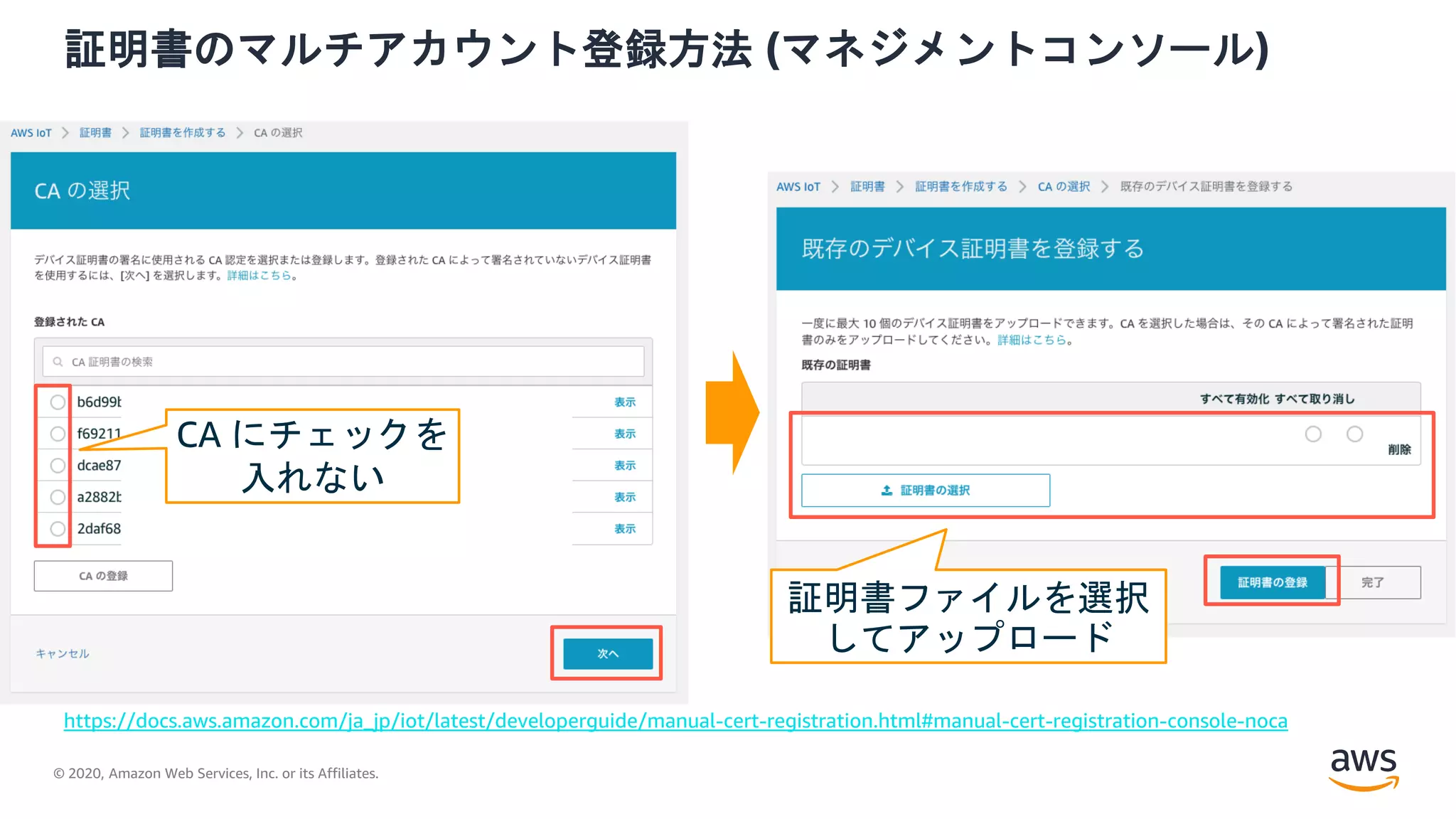Image resolution: width=1456 pixels, height=819 pixels.
Task: Click 証明書を作成する breadcrumb in left panel
Action: (183, 133)
